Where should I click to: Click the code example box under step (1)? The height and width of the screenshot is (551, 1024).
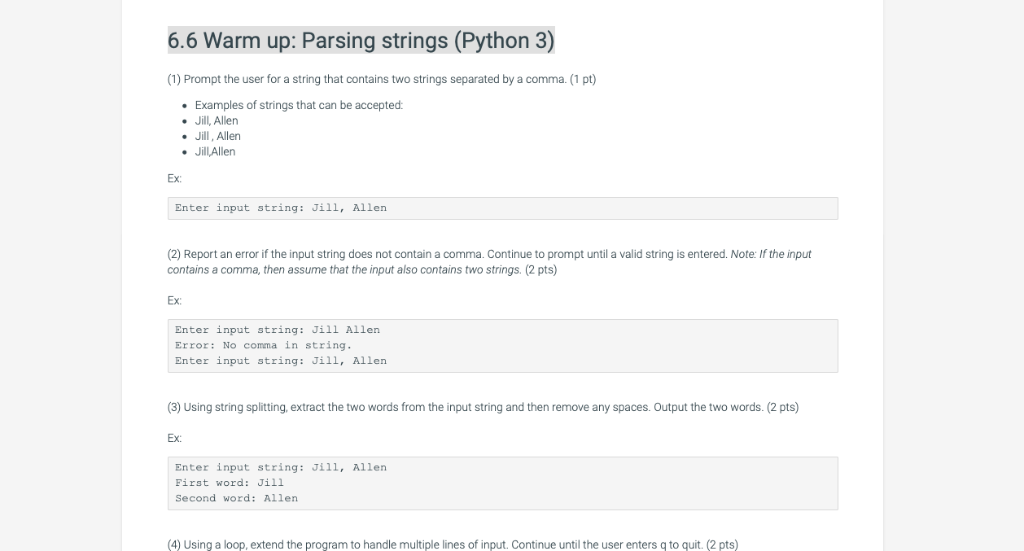click(x=502, y=208)
